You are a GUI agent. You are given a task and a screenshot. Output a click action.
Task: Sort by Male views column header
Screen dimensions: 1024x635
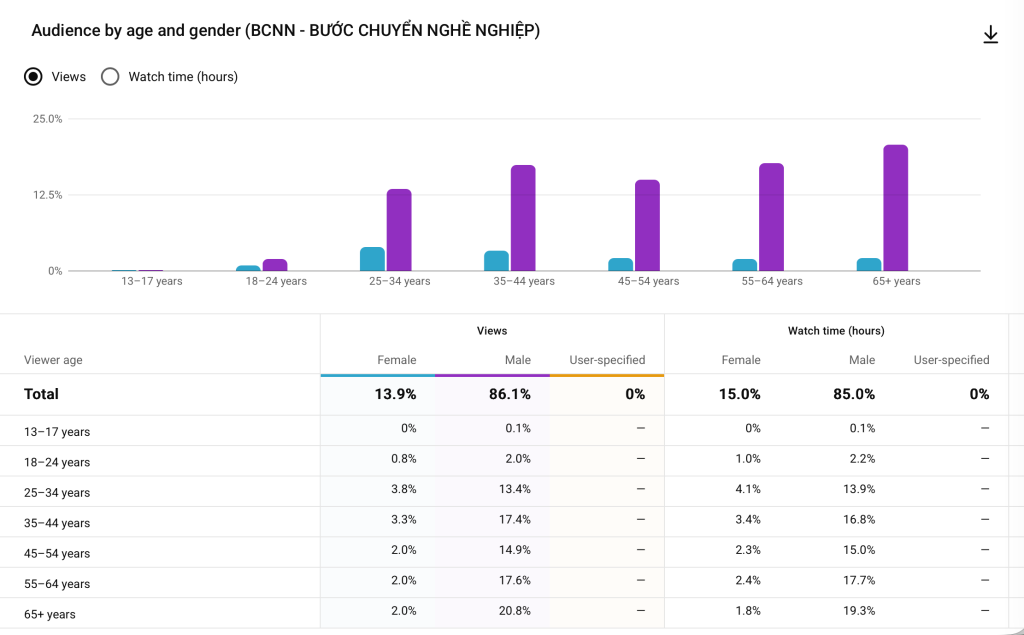click(517, 360)
